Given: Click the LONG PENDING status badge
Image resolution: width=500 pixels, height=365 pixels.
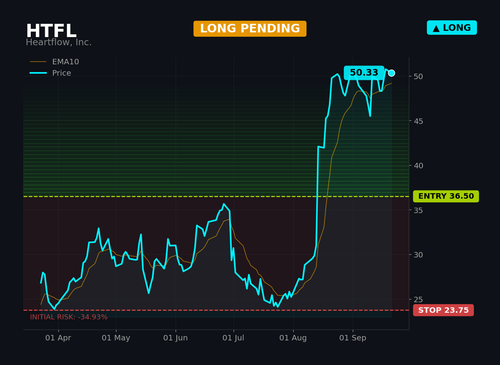Looking at the screenshot, I should click(250, 29).
